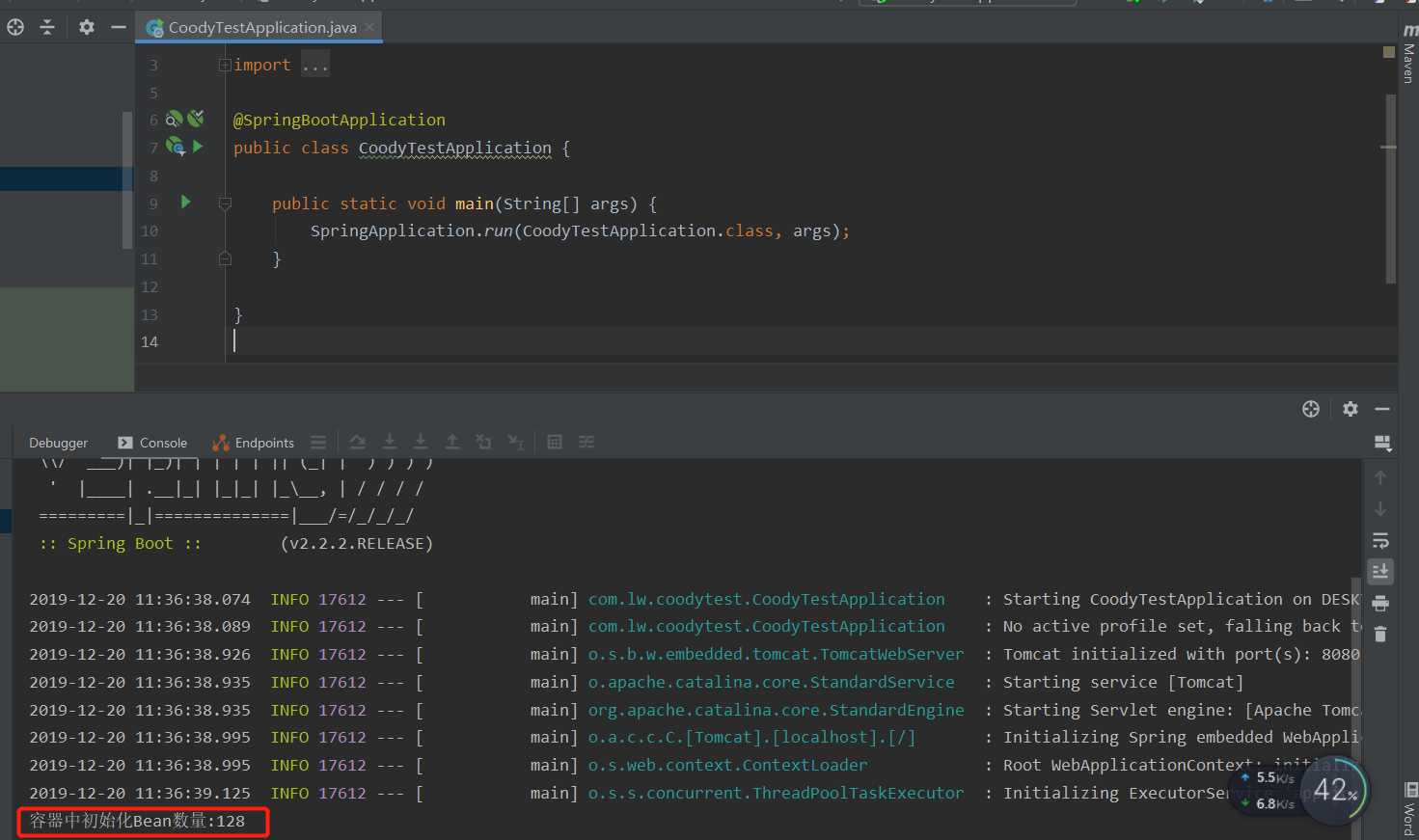This screenshot has width=1419, height=840.
Task: Switch to the Console tab
Action: tap(152, 443)
